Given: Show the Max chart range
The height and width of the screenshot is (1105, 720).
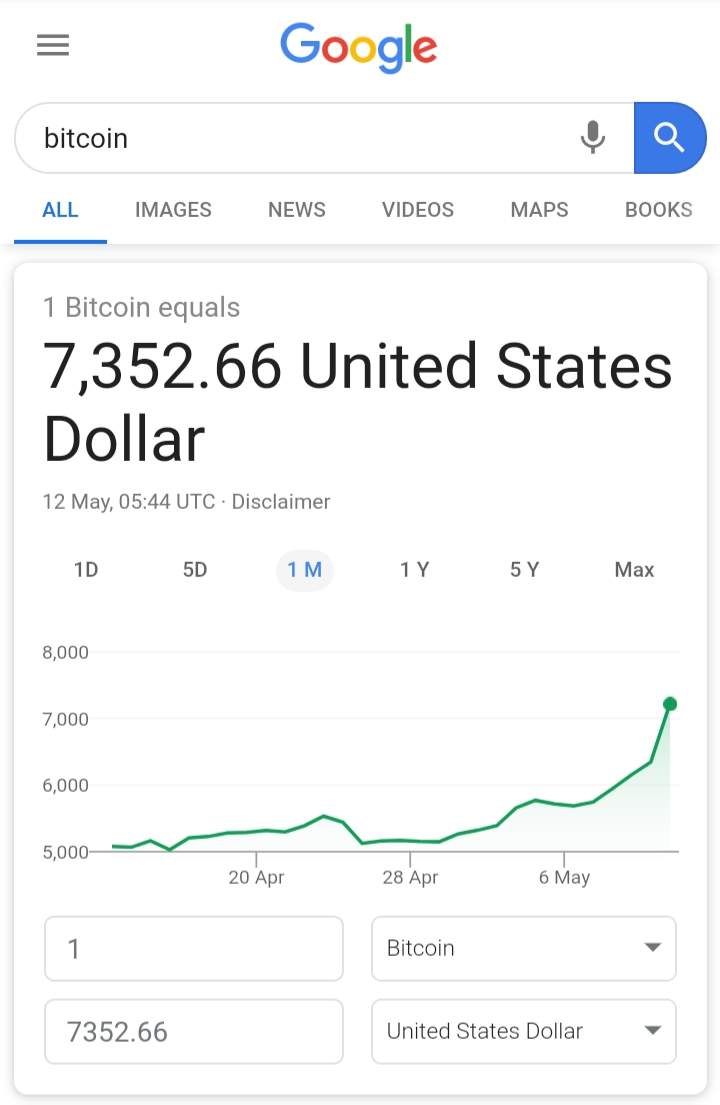Looking at the screenshot, I should (x=634, y=570).
